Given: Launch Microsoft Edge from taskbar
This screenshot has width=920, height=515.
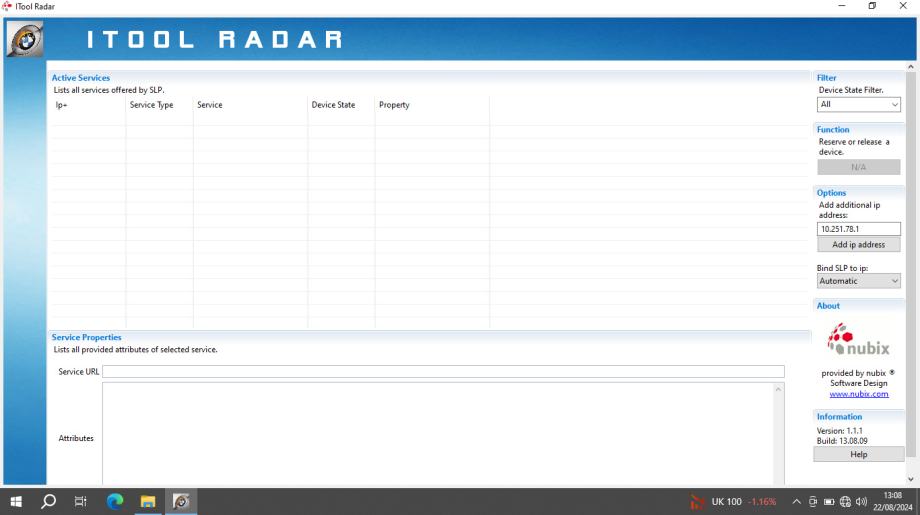Looking at the screenshot, I should 115,502.
